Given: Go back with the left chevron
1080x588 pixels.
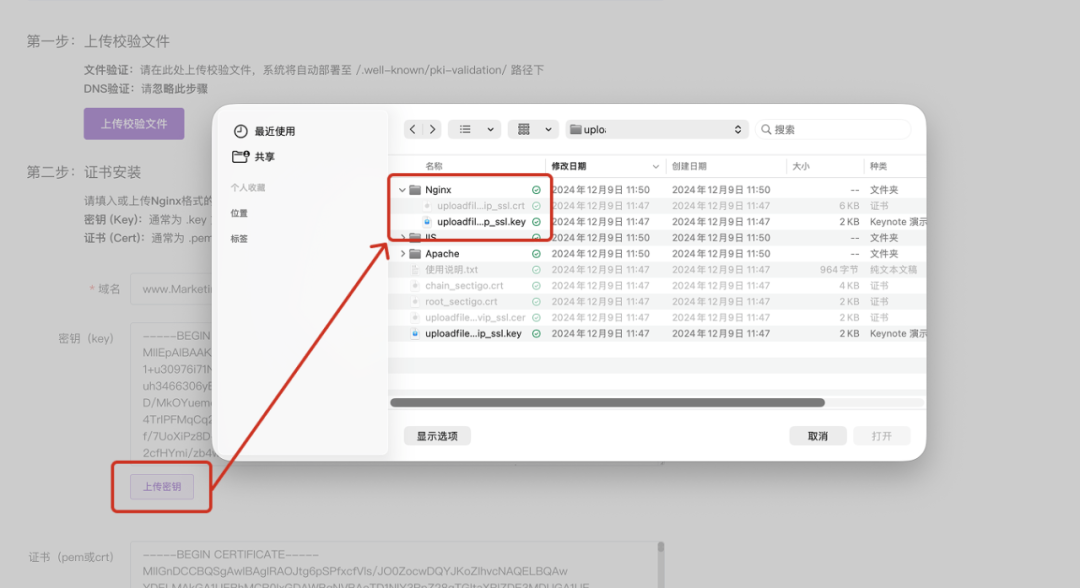Looking at the screenshot, I should 413,129.
